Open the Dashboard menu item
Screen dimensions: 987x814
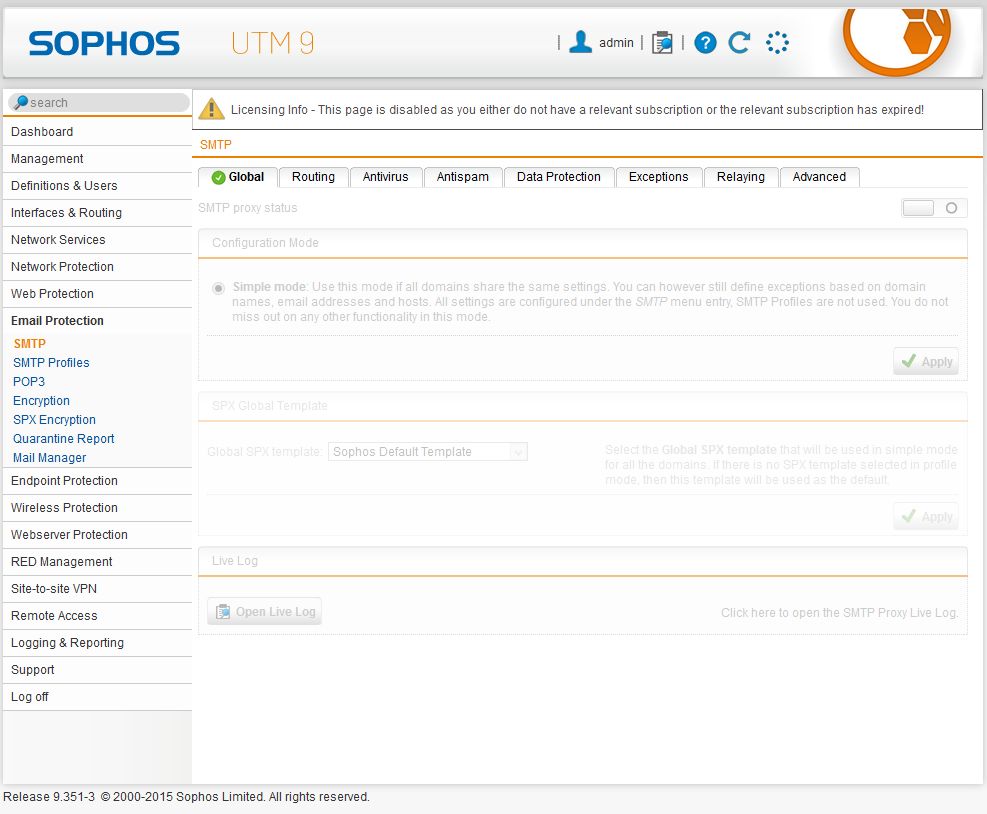coord(97,132)
